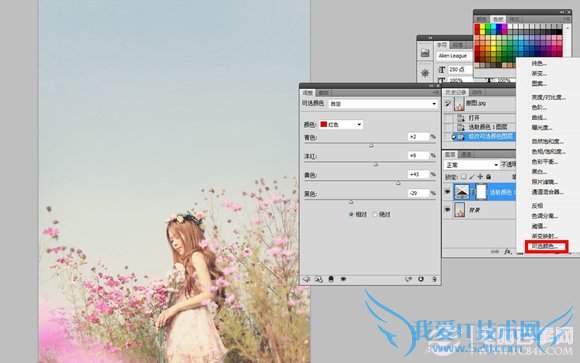Click the expanded view icon in Adjustments footer
The width and height of the screenshot is (580, 363).
point(318,279)
